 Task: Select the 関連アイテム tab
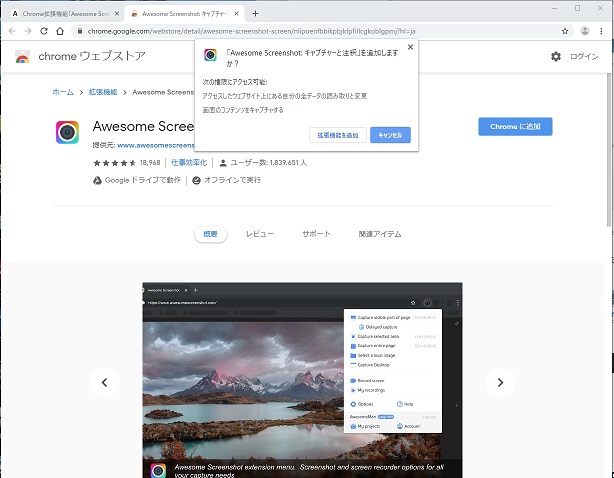pyautogui.click(x=380, y=234)
